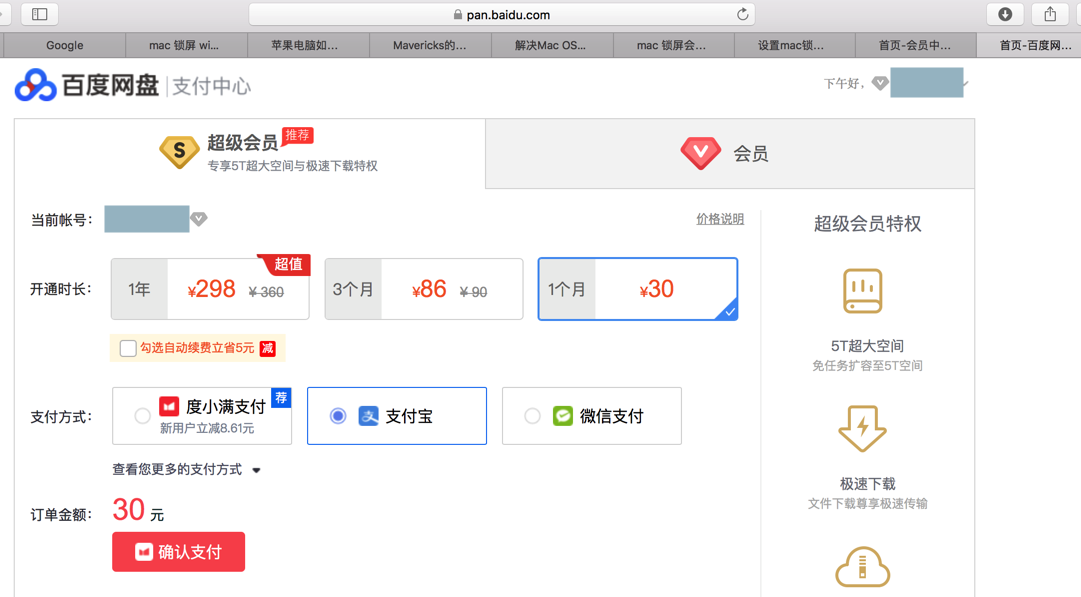Click the 极速下载 privilege title
This screenshot has width=1081, height=597.
tap(867, 484)
